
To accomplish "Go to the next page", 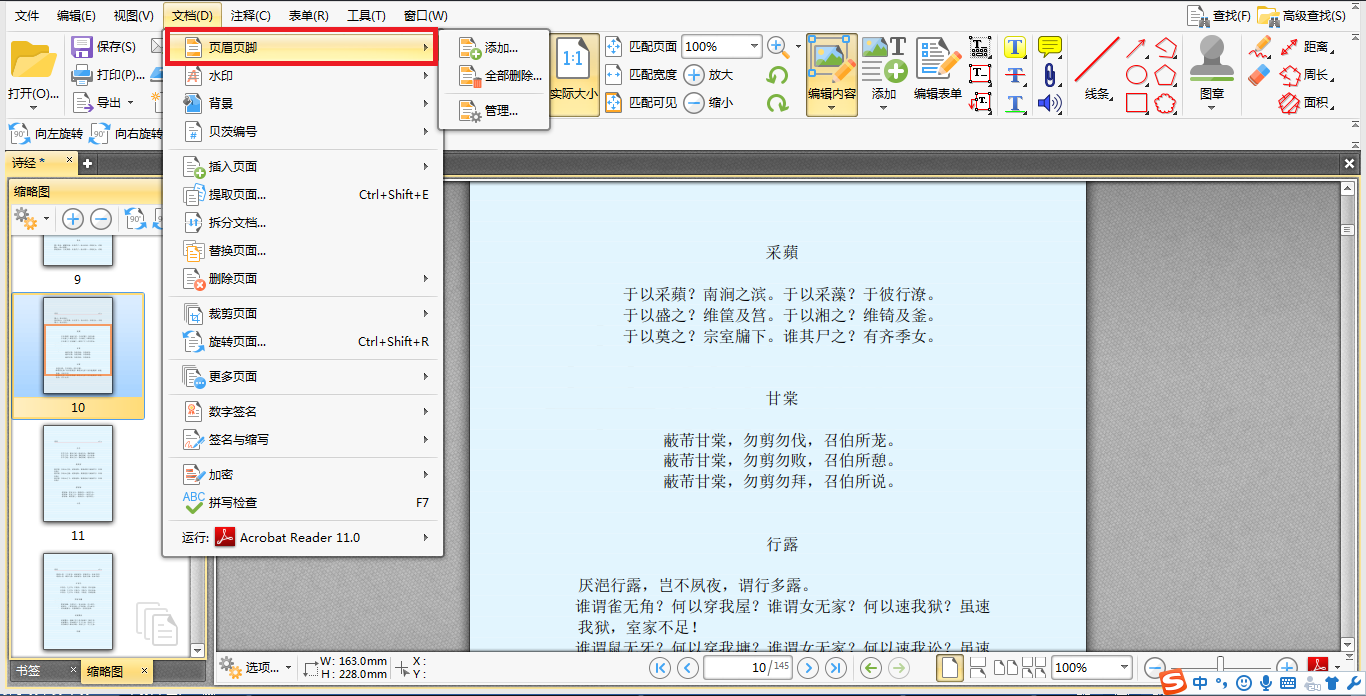I will (808, 668).
